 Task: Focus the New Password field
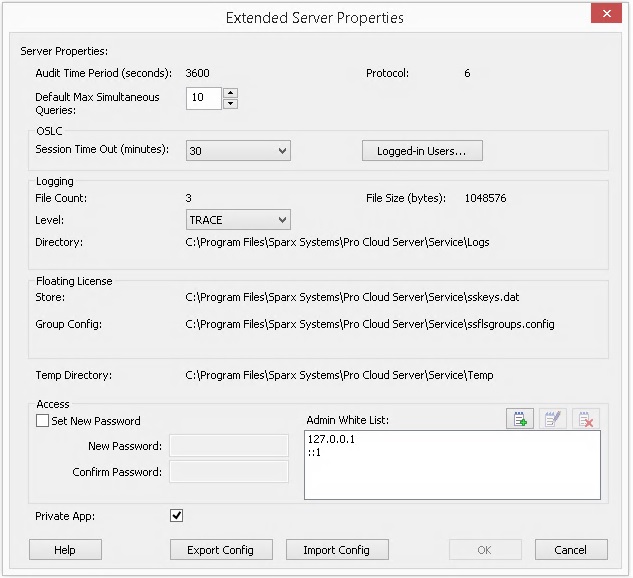pos(229,446)
